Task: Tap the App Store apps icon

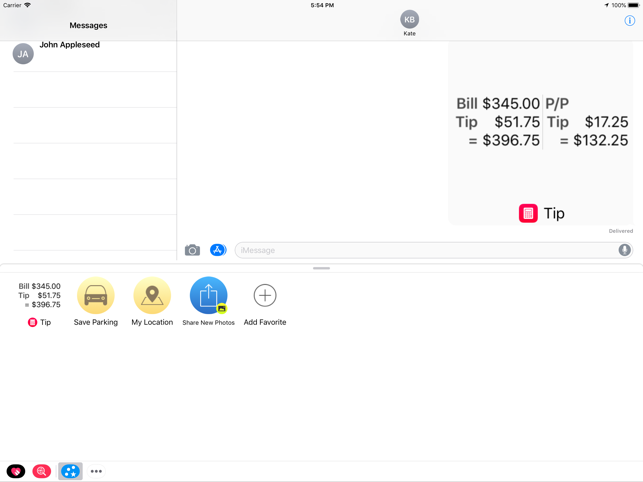Action: click(218, 249)
